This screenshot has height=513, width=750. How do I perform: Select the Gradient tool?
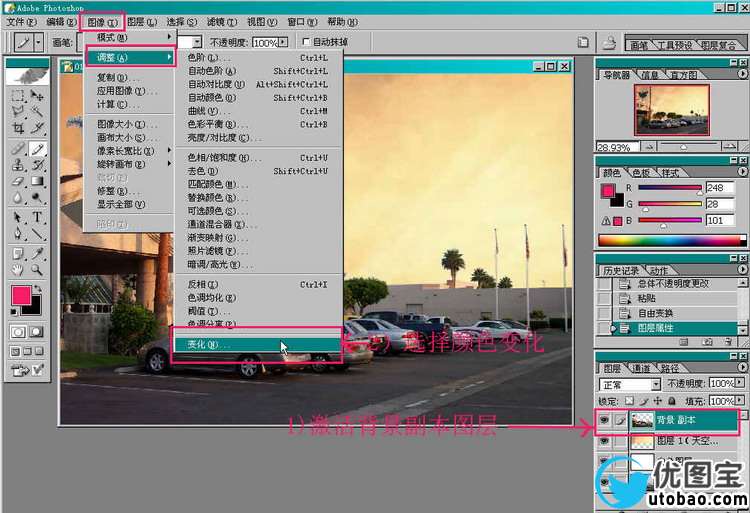pos(37,181)
